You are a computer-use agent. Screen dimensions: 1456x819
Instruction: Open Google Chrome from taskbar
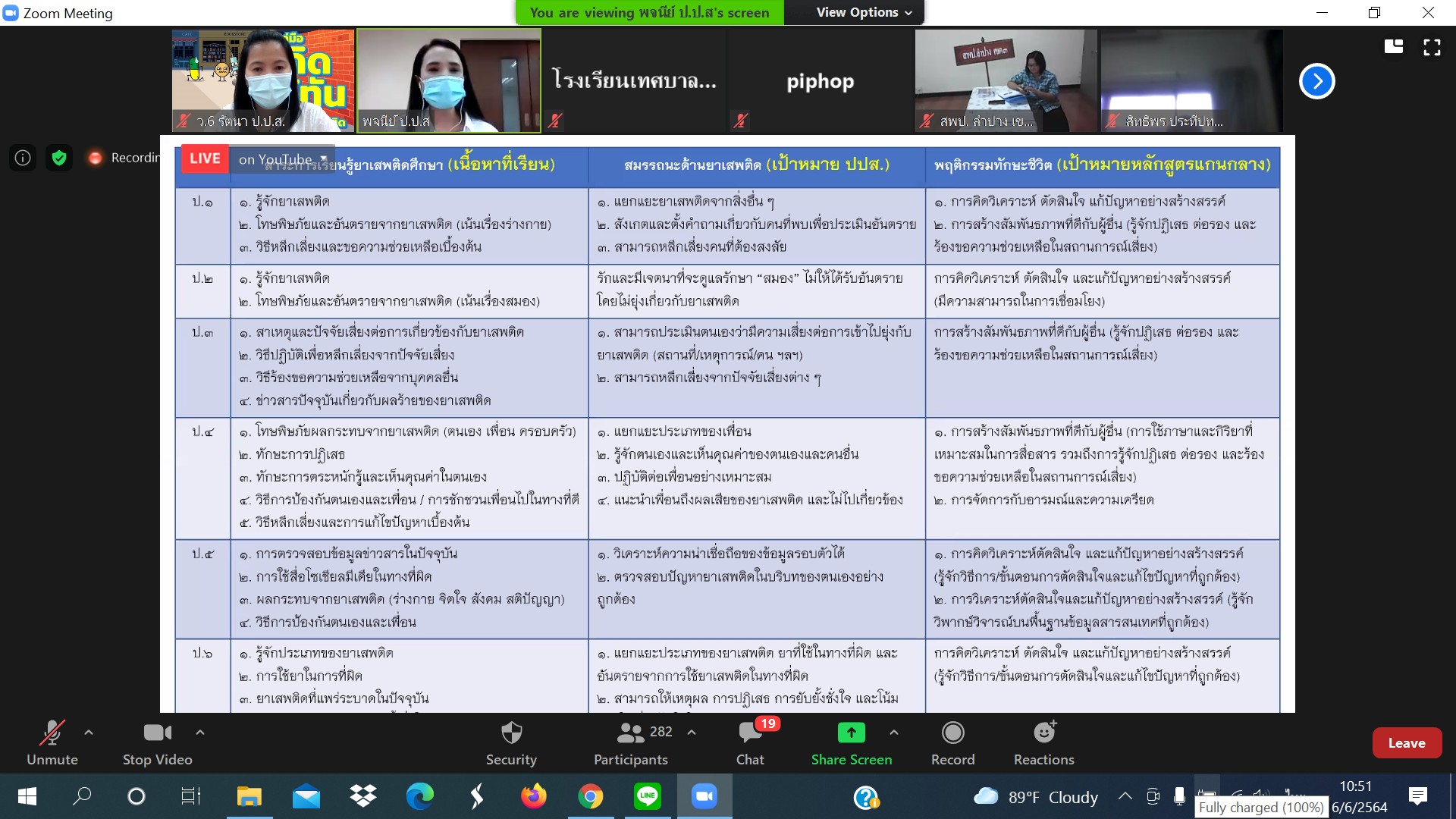click(x=591, y=796)
